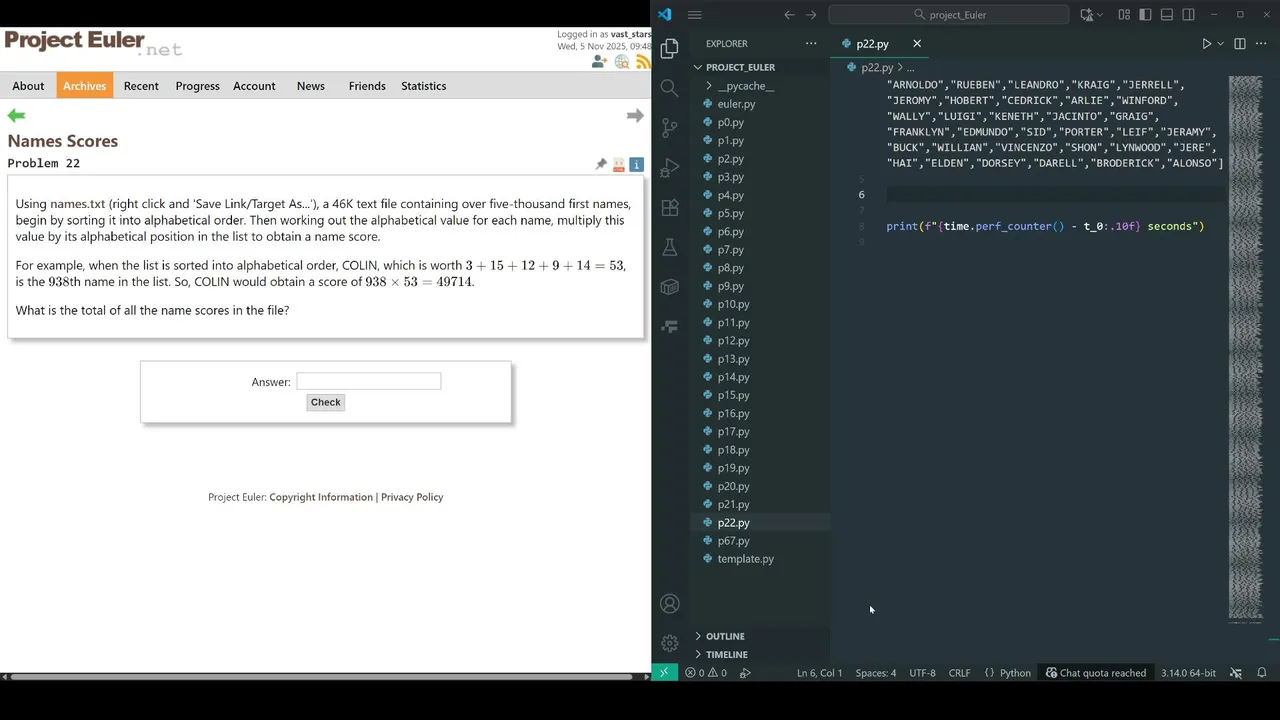Open the Source Control view
Screen dimensions: 1280x720
pyautogui.click(x=670, y=127)
